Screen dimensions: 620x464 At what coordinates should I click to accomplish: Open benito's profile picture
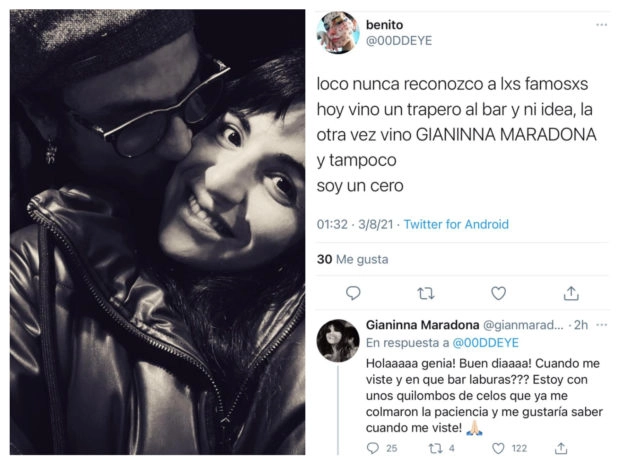(x=338, y=32)
